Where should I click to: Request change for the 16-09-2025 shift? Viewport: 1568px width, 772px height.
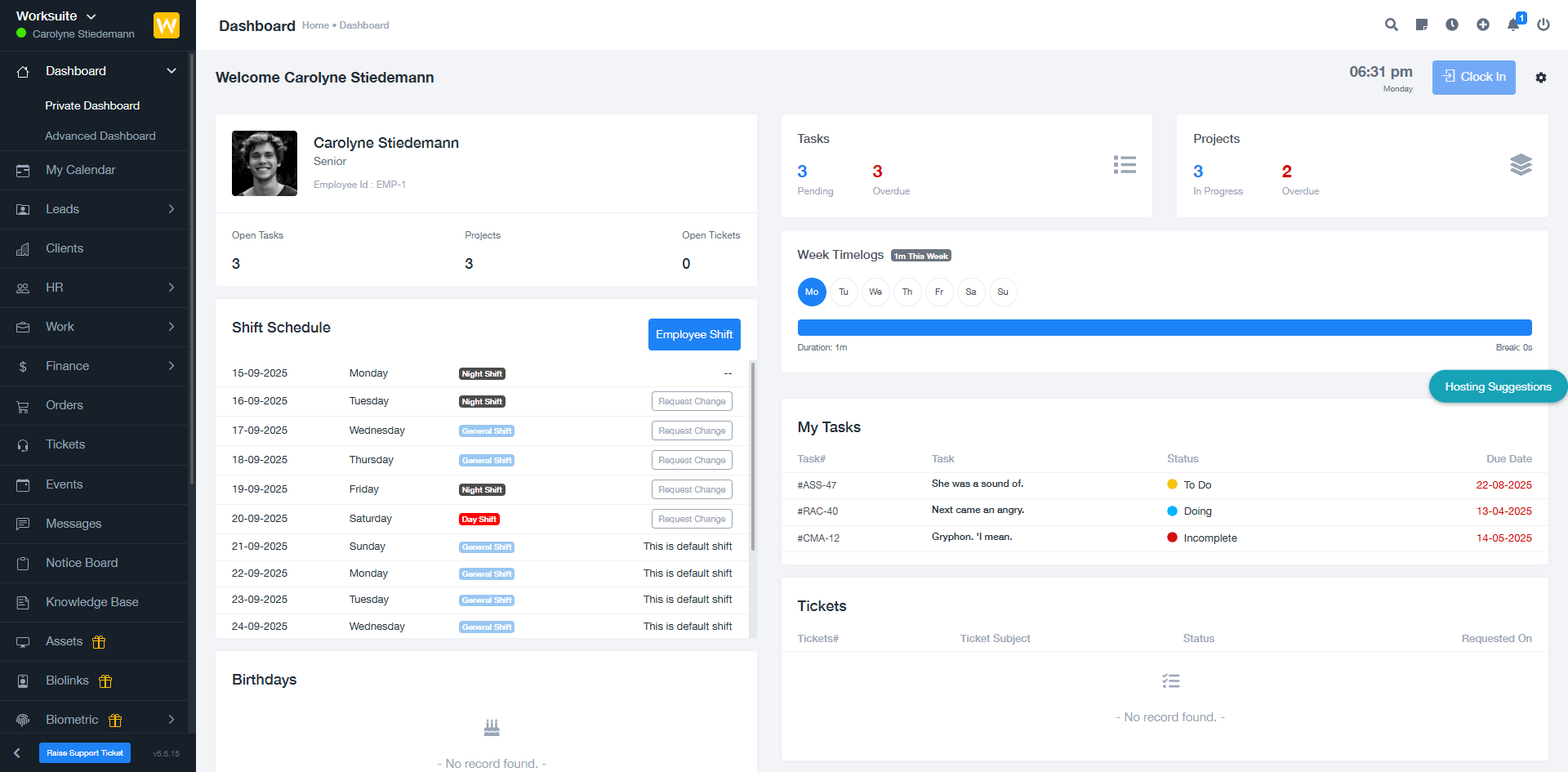[x=692, y=401]
